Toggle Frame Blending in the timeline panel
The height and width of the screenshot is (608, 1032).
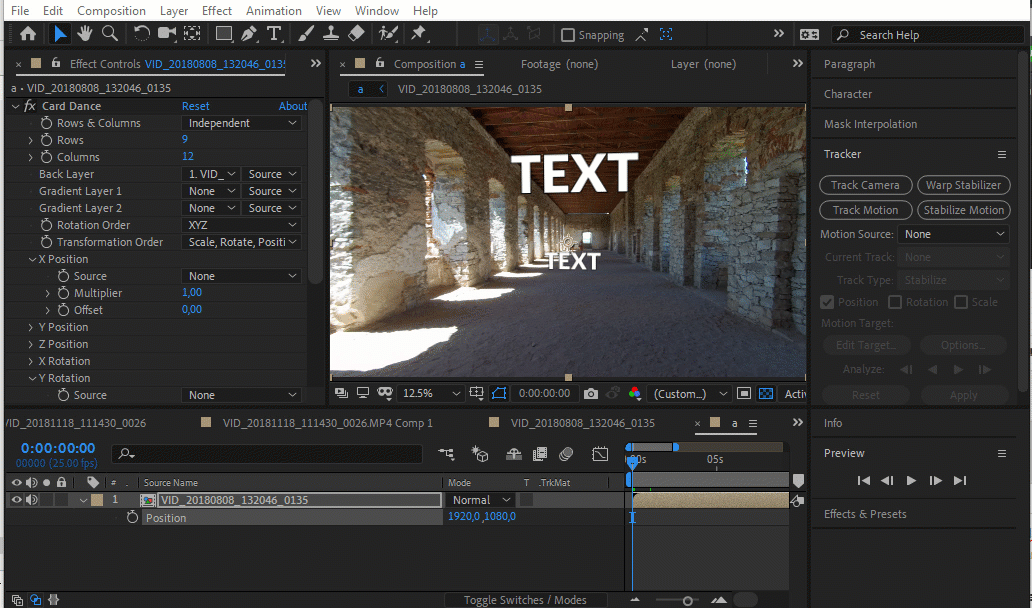542,454
